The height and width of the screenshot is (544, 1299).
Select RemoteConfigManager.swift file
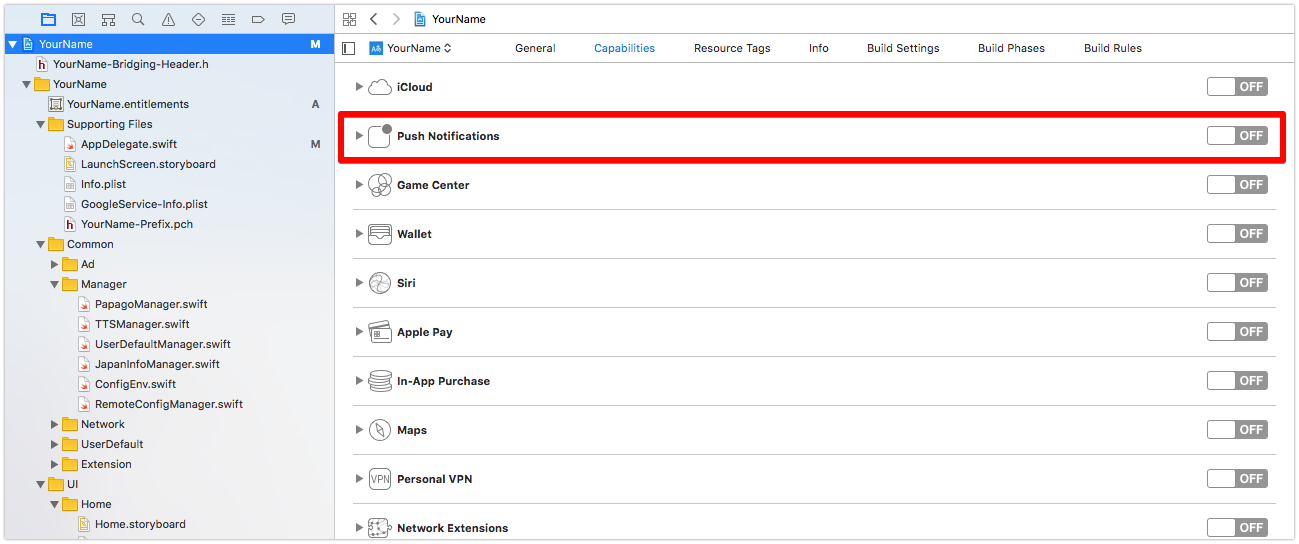(x=169, y=404)
